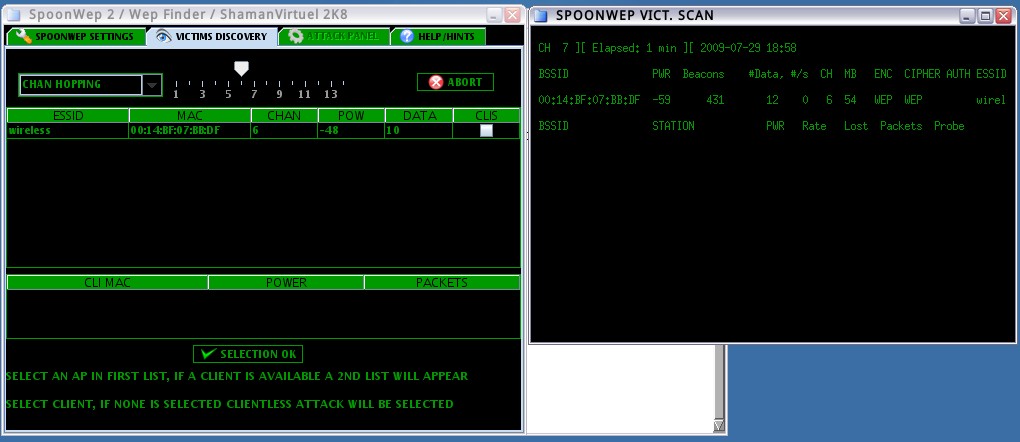Click the PWR value -59 in terminal

pyautogui.click(x=662, y=100)
